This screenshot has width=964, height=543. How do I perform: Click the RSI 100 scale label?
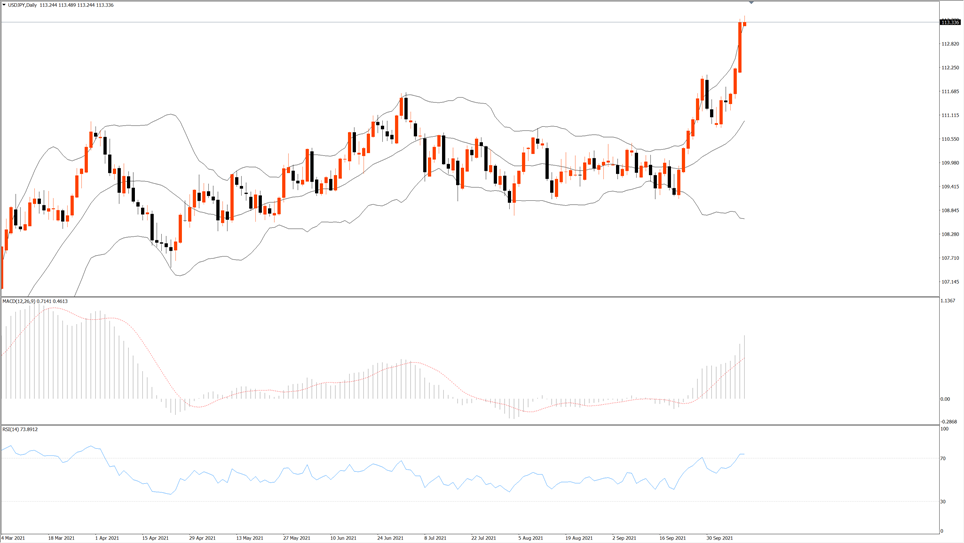[944, 429]
